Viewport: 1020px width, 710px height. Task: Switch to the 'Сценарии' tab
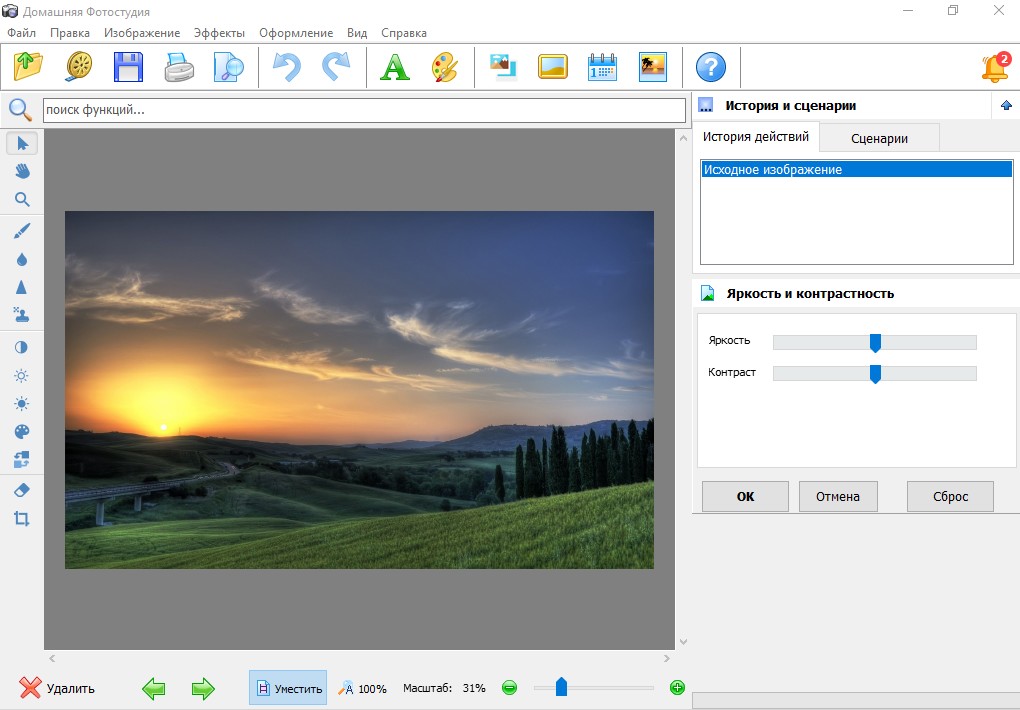(879, 138)
